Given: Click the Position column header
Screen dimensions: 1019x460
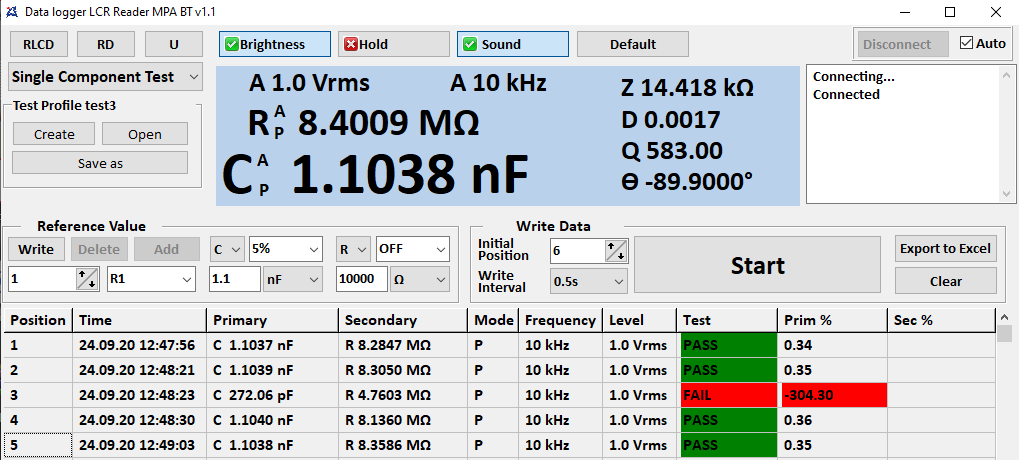Looking at the screenshot, I should click(38, 320).
